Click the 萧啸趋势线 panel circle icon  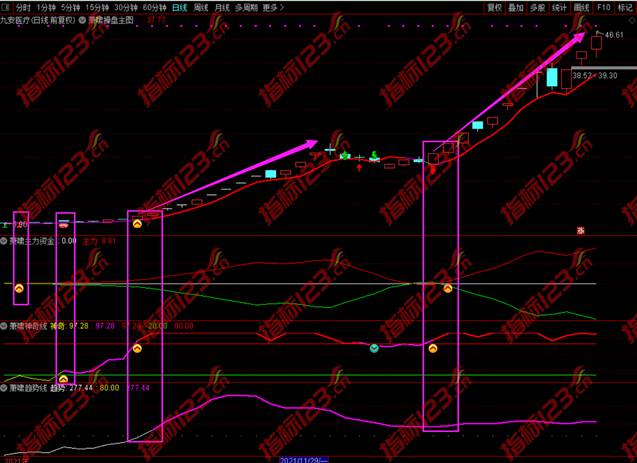click(x=5, y=386)
